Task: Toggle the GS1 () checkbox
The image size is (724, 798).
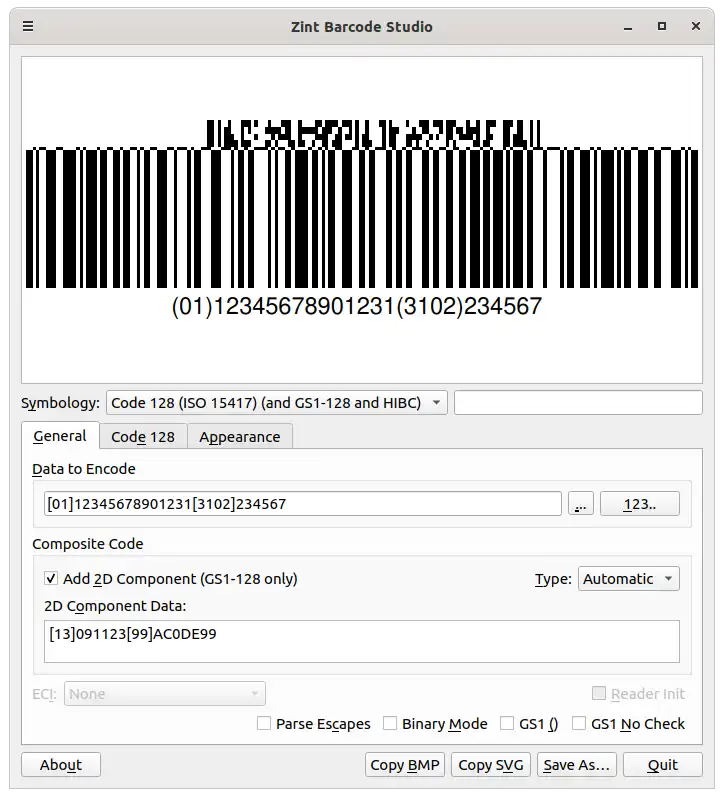Action: tap(507, 723)
